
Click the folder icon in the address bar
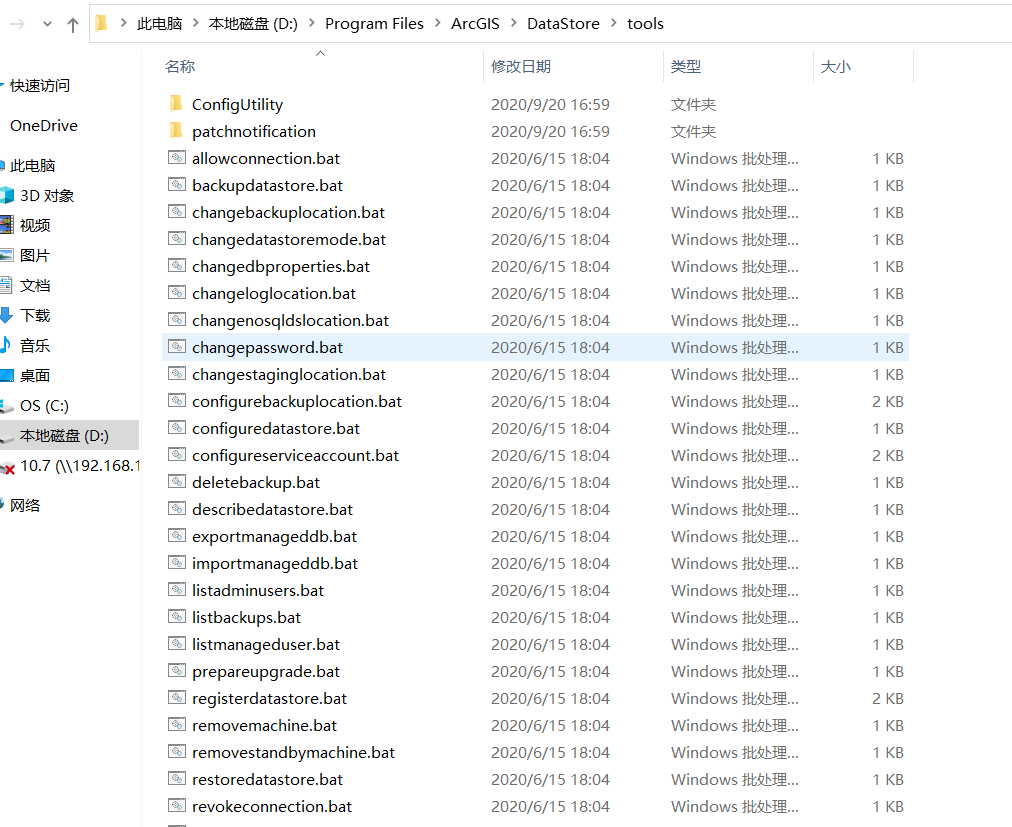[101, 22]
